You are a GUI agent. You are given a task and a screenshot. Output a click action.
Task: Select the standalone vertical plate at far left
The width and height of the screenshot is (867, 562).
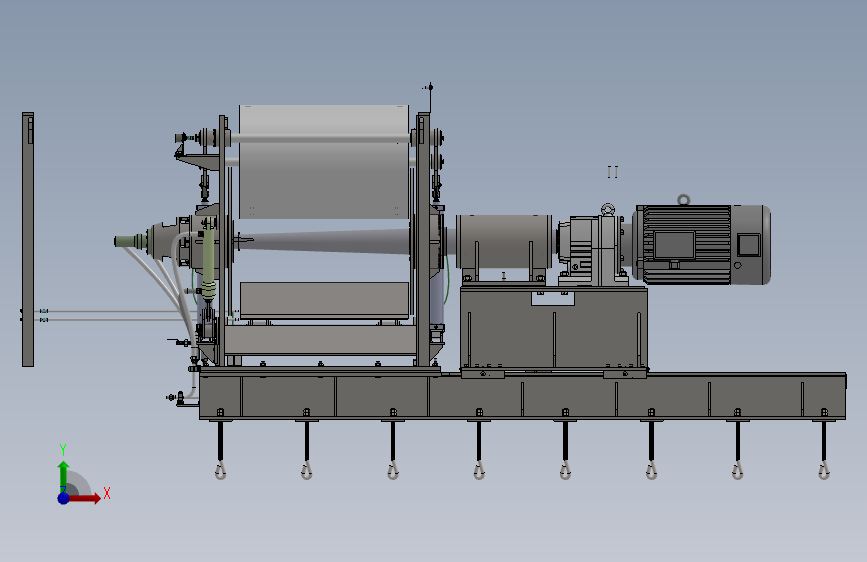(28, 240)
